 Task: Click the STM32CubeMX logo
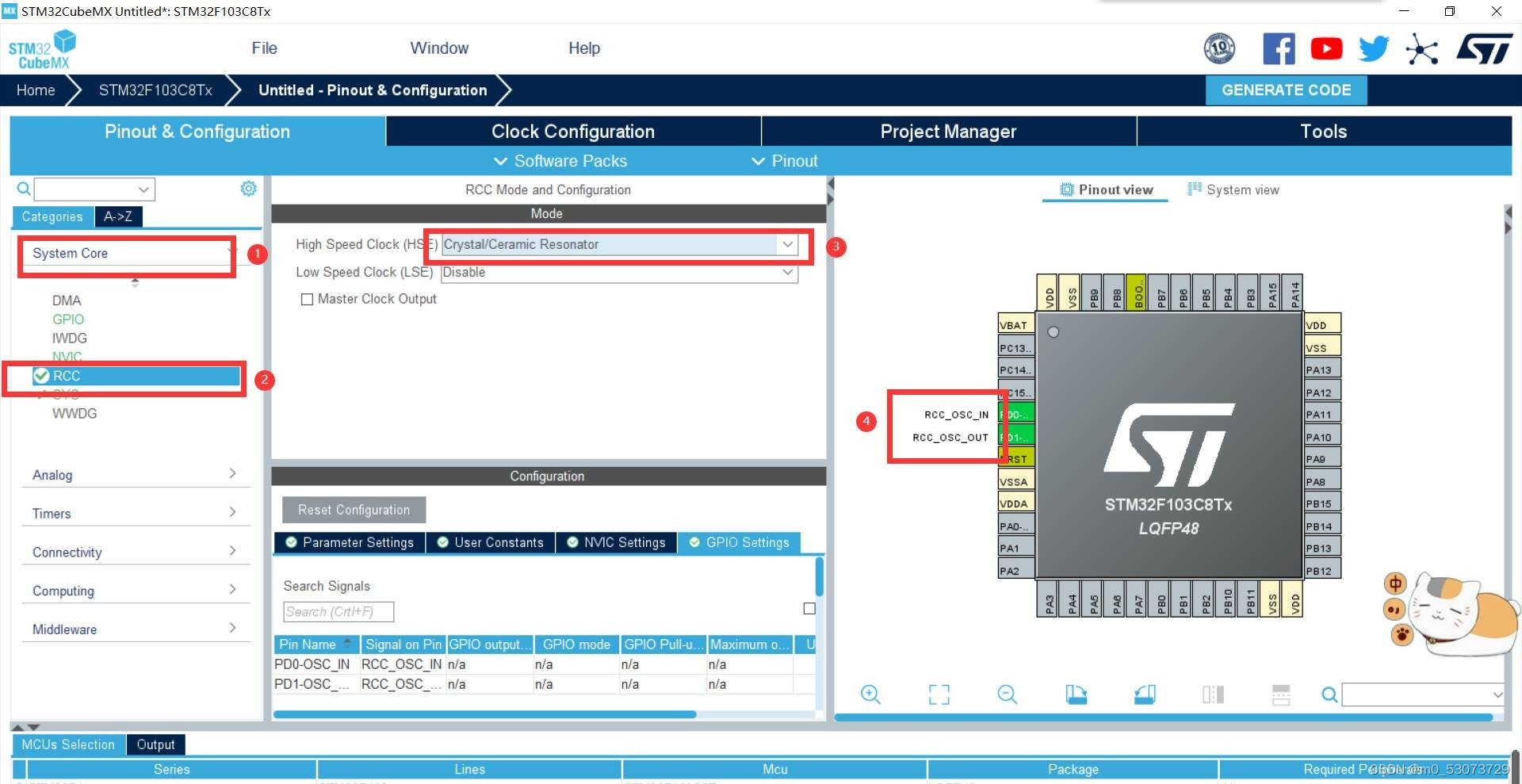(42, 49)
